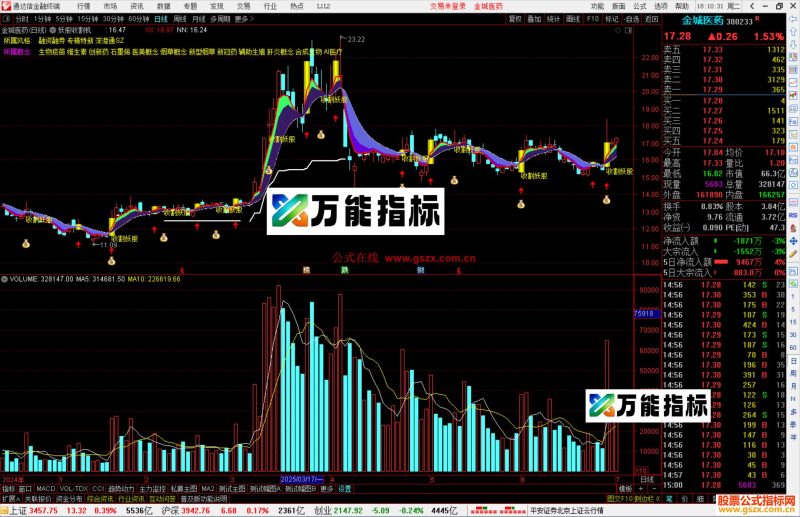The width and height of the screenshot is (800, 517).
Task: Select the 主力监控 indicator tab
Action: (x=152, y=488)
